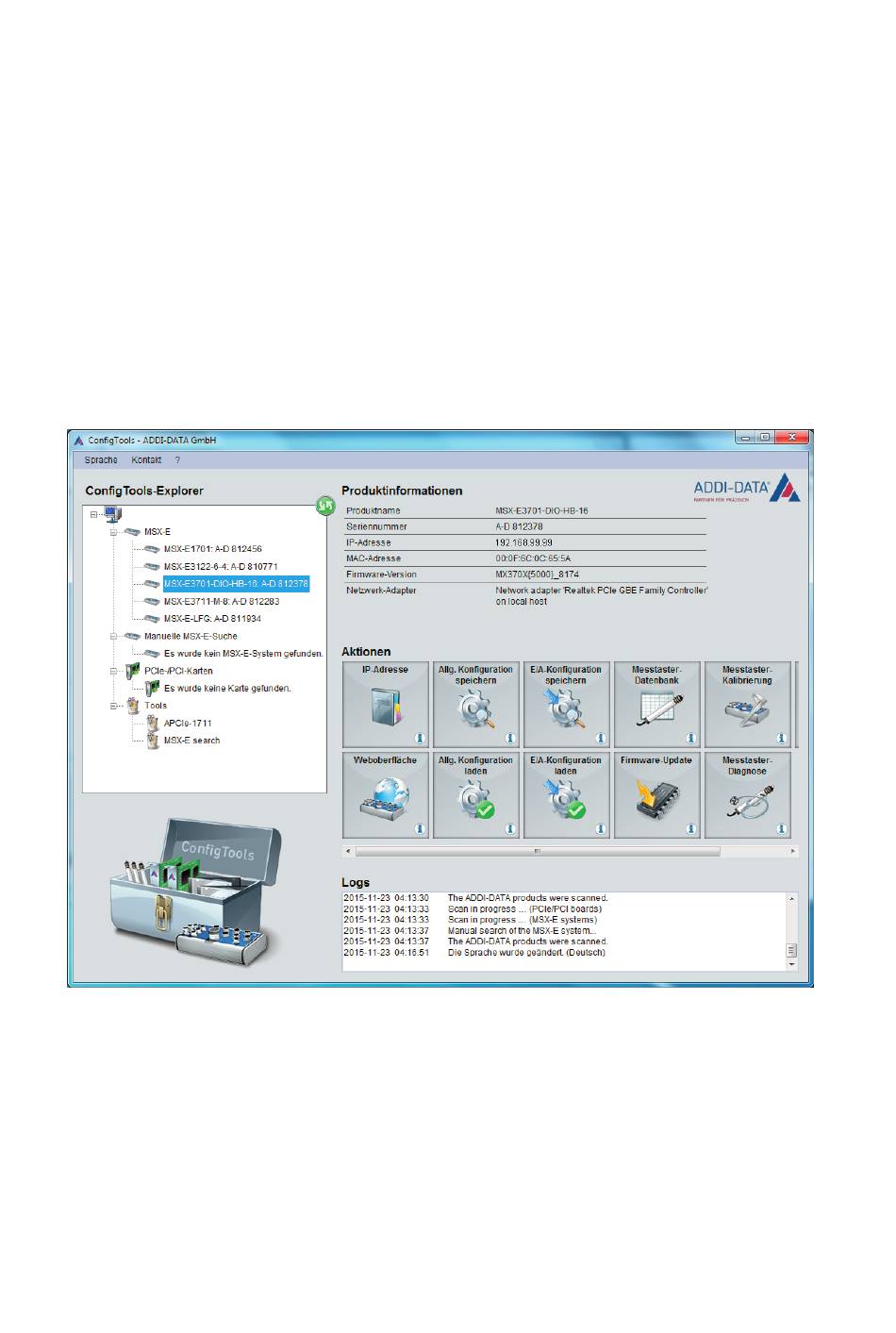Select the Manuelle MSX-E-Suche node

(191, 637)
